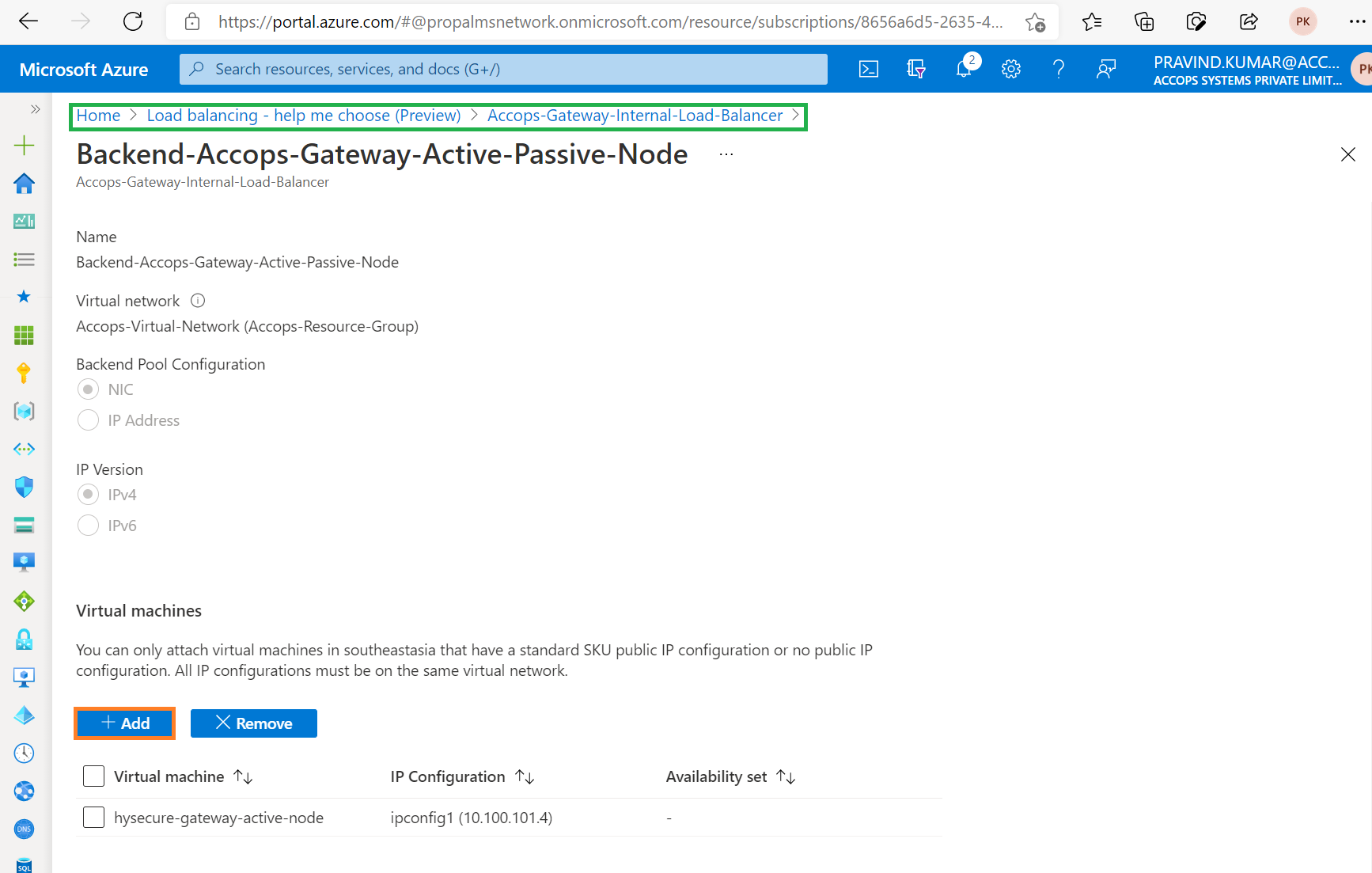View site information padlock icon
This screenshot has height=873, width=1372.
(192, 22)
